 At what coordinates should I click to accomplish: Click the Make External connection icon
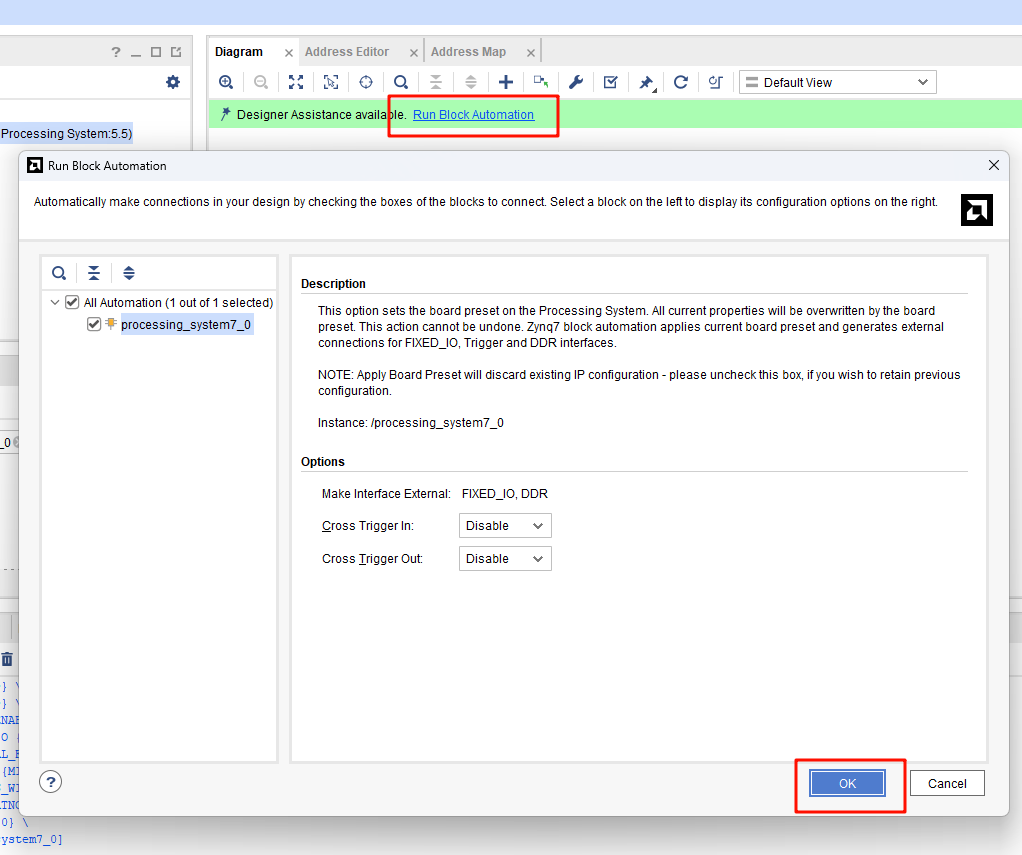[540, 82]
